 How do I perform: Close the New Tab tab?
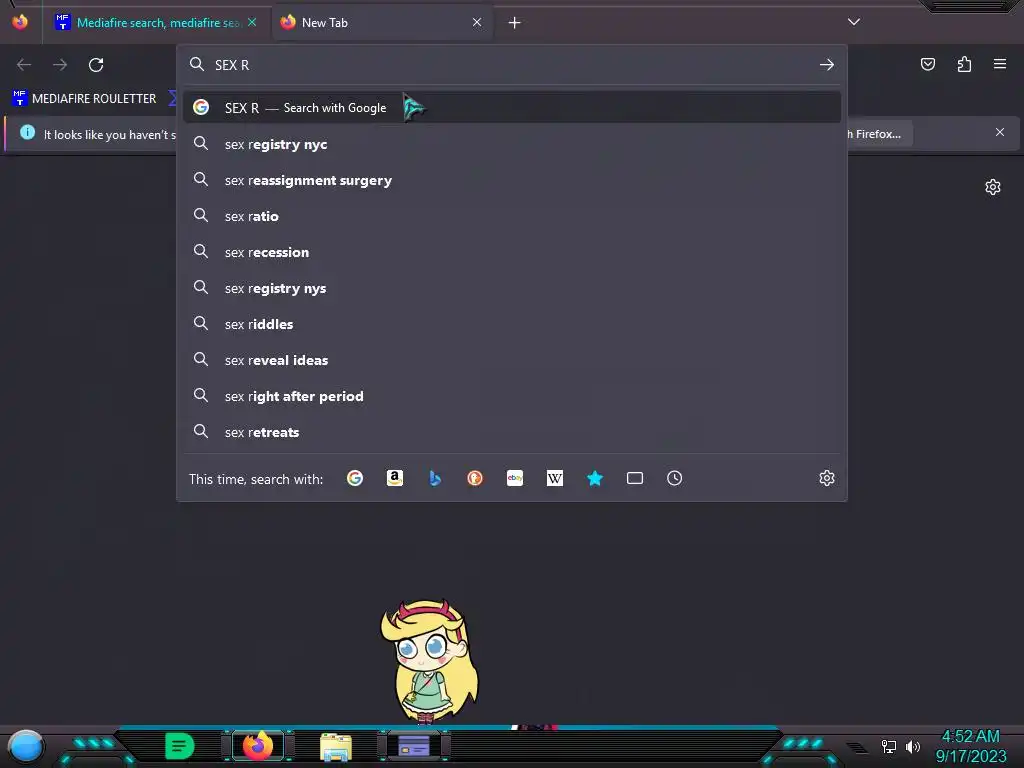(477, 22)
